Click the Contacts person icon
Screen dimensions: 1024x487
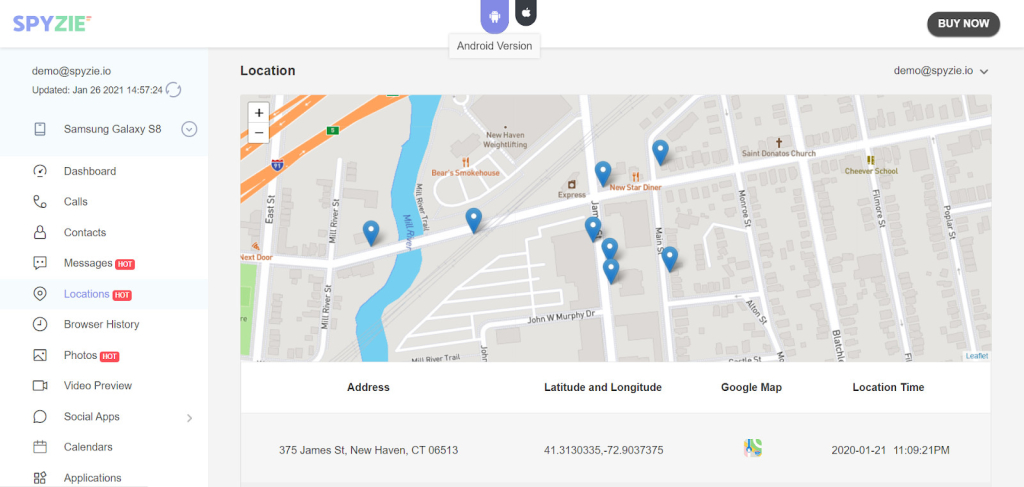click(x=40, y=232)
